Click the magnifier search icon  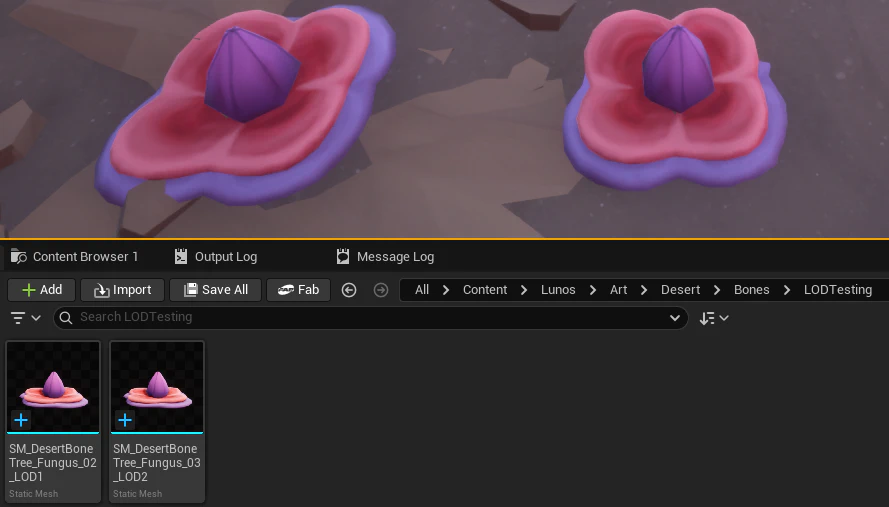click(66, 318)
